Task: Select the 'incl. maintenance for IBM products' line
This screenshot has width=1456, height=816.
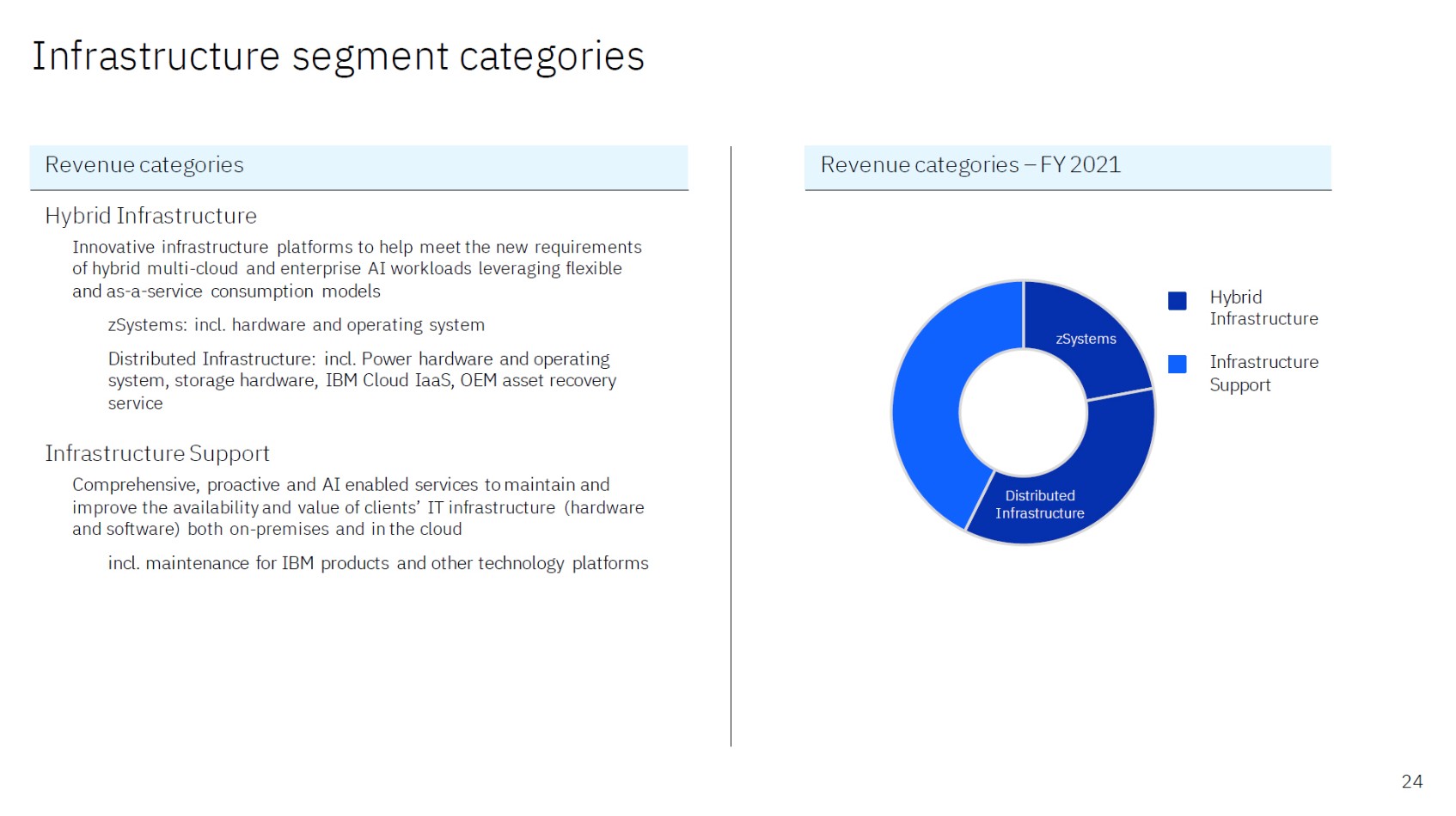Action: (x=378, y=563)
